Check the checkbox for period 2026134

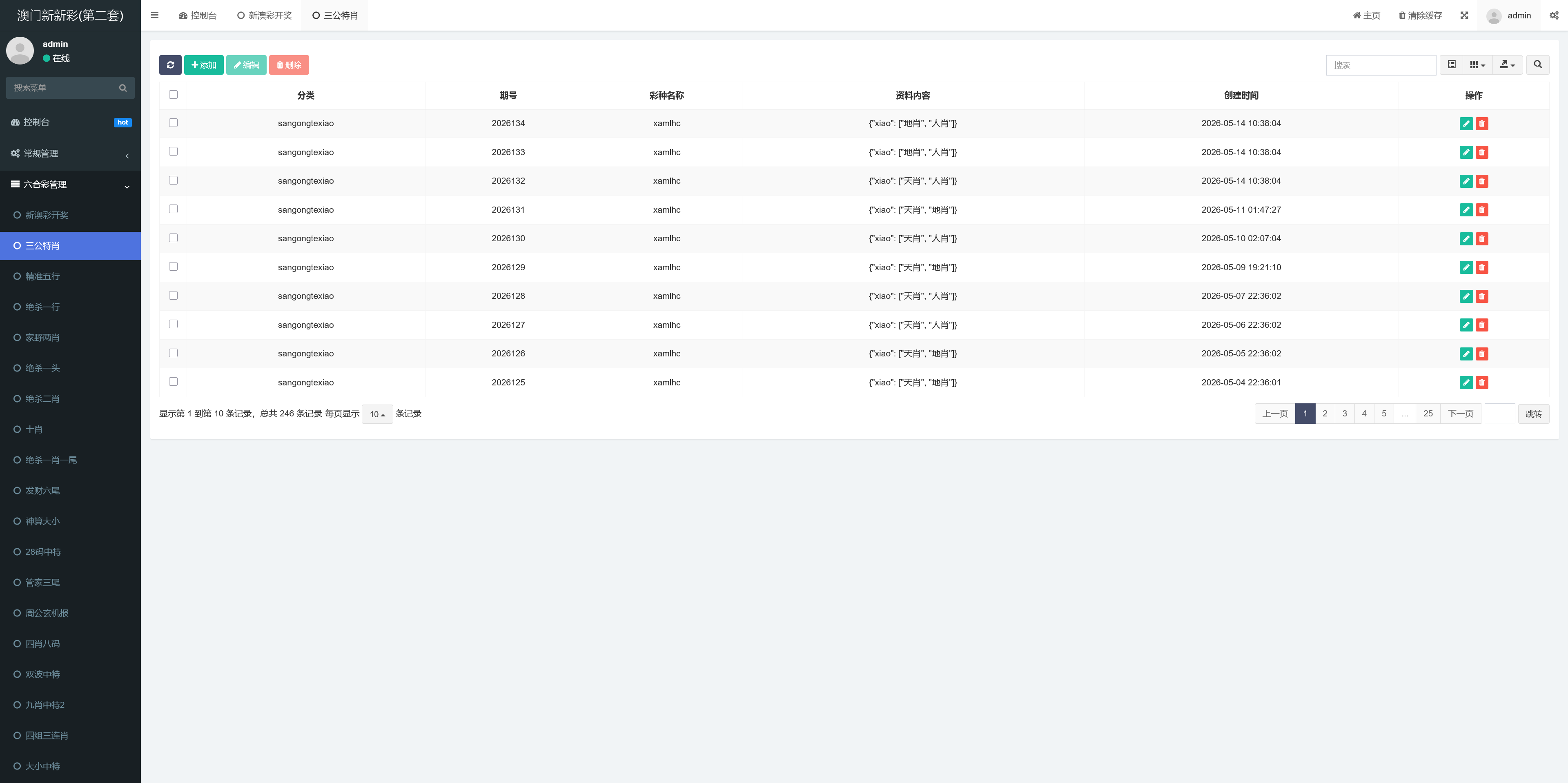(174, 123)
